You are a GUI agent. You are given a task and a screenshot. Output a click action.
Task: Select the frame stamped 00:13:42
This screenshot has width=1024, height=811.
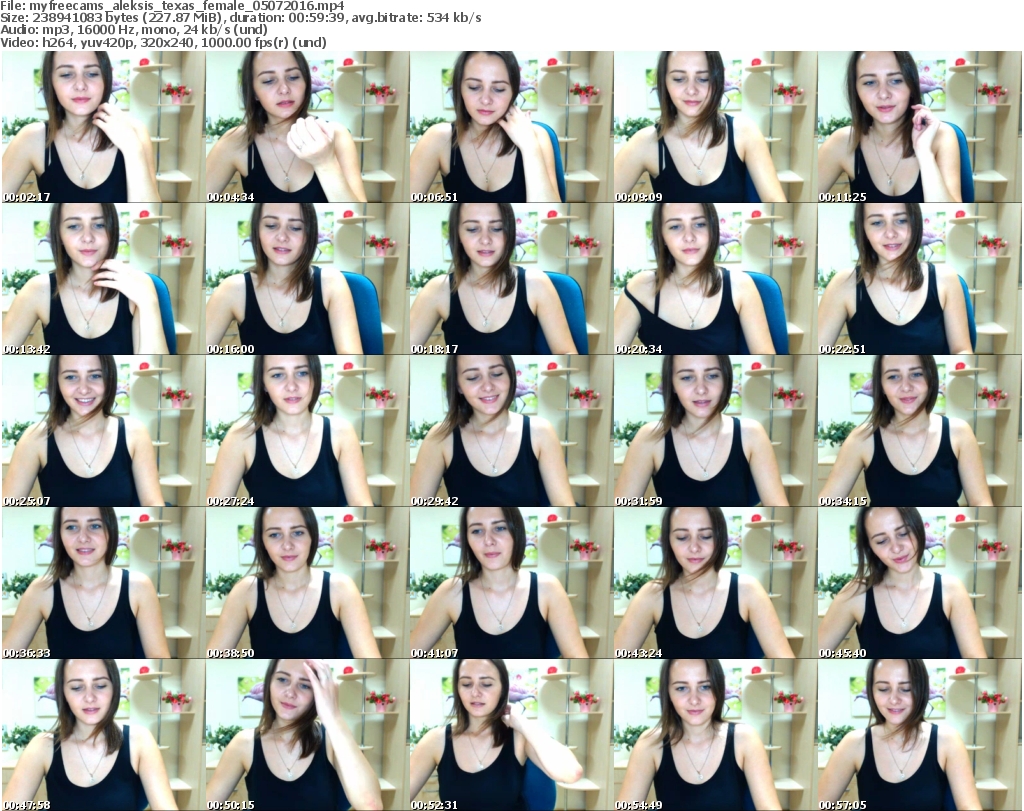103,279
